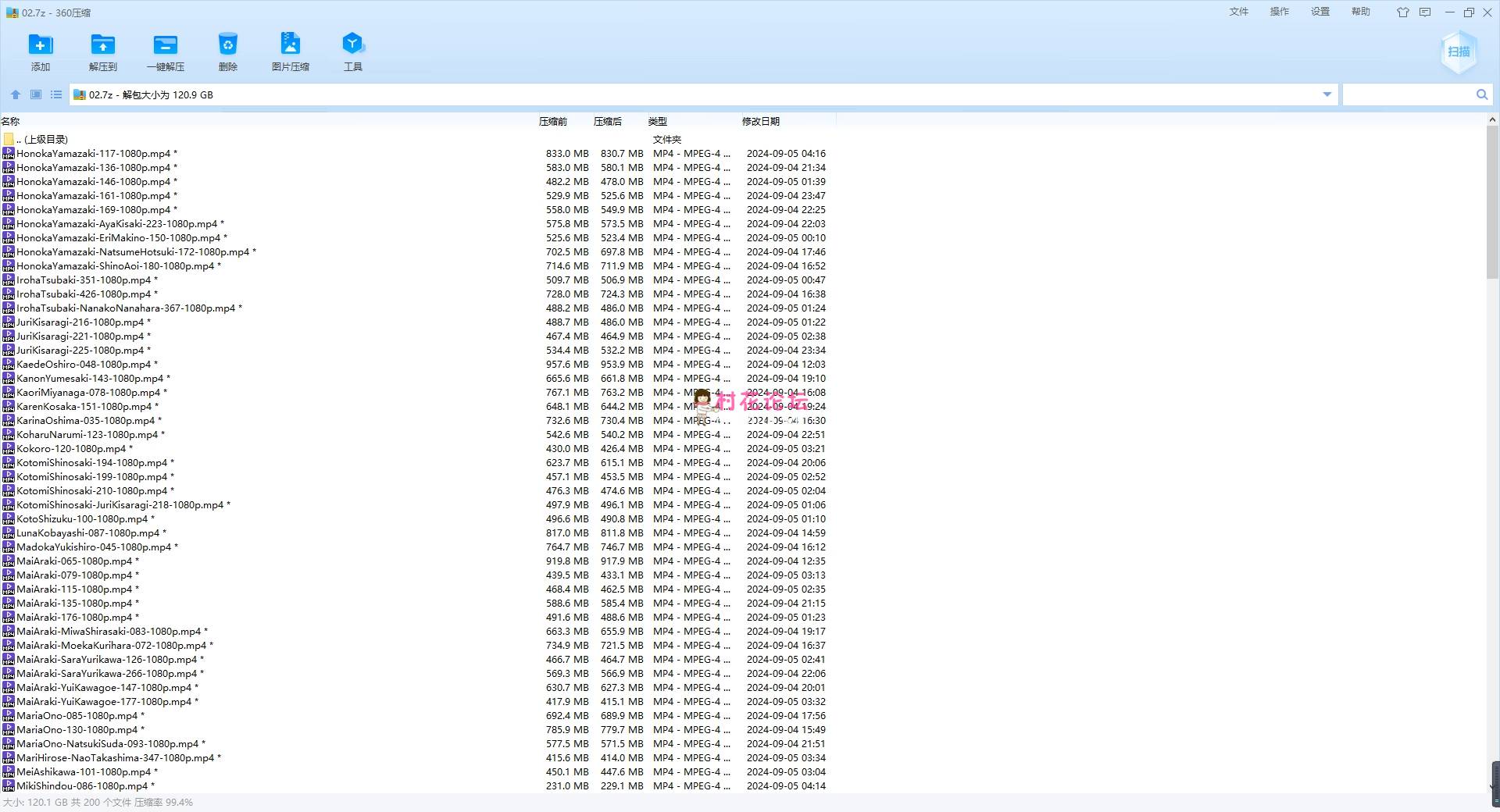Sort by the 压缩后 column header
Screen dimensions: 1500x812
click(x=608, y=121)
